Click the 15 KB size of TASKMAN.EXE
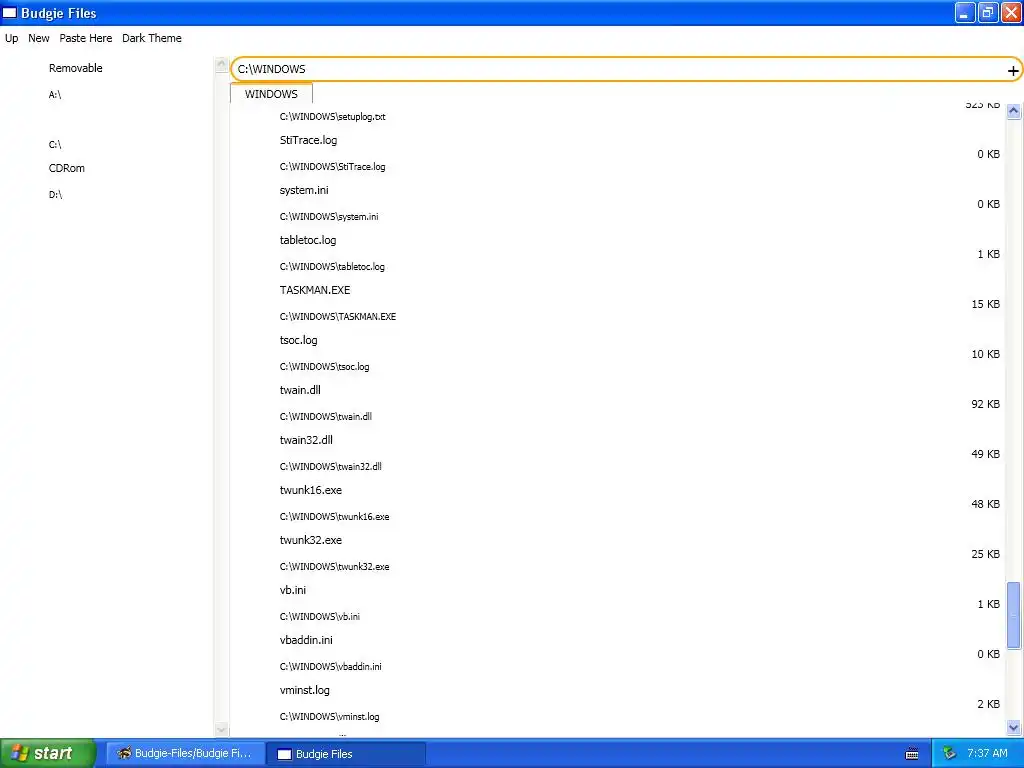The image size is (1024, 768). coord(985,304)
